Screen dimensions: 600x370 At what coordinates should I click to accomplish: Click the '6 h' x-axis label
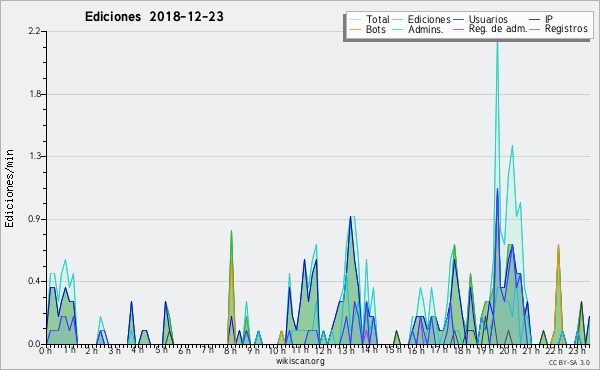click(184, 350)
